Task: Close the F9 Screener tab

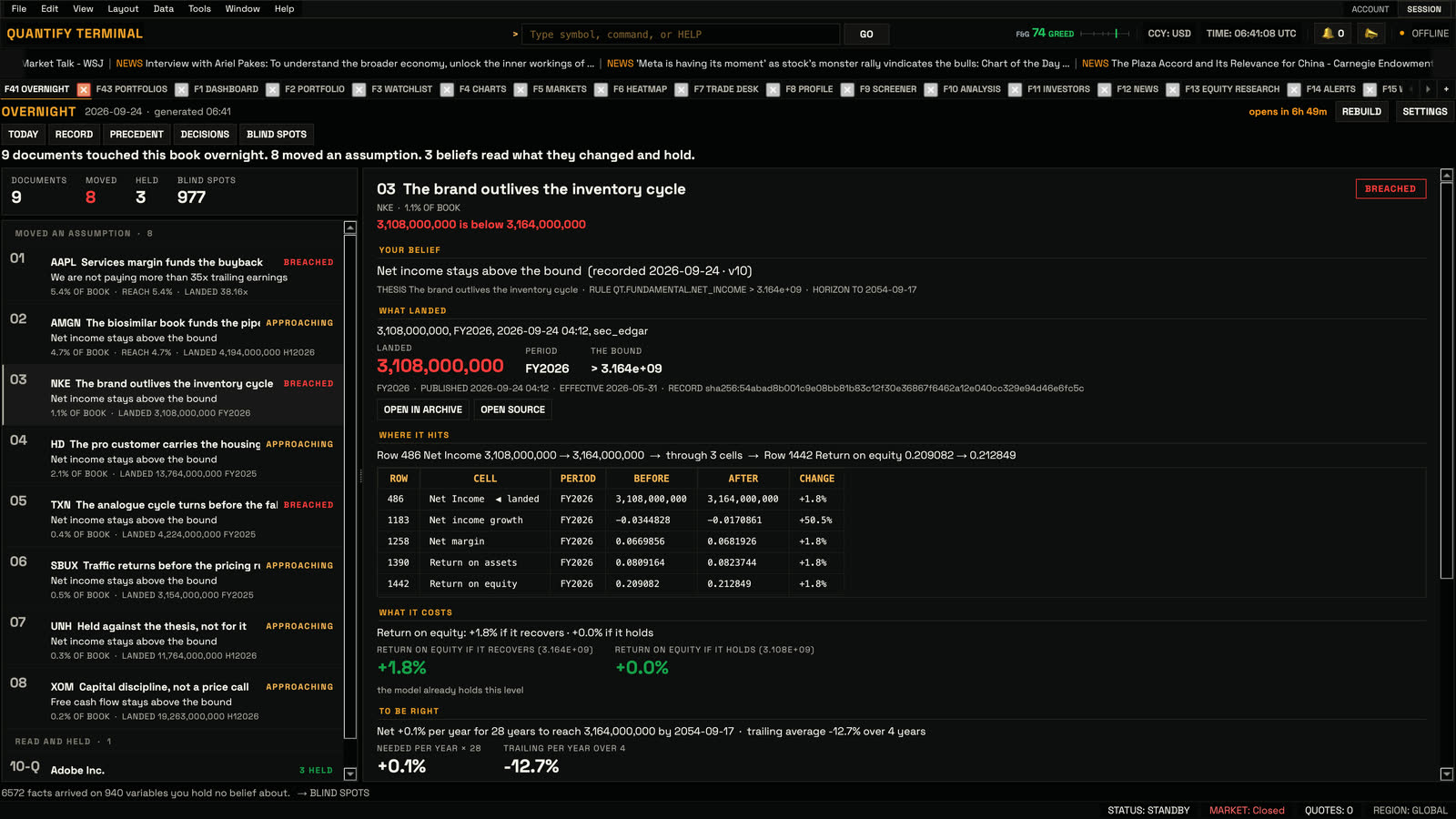Action: 931,89
